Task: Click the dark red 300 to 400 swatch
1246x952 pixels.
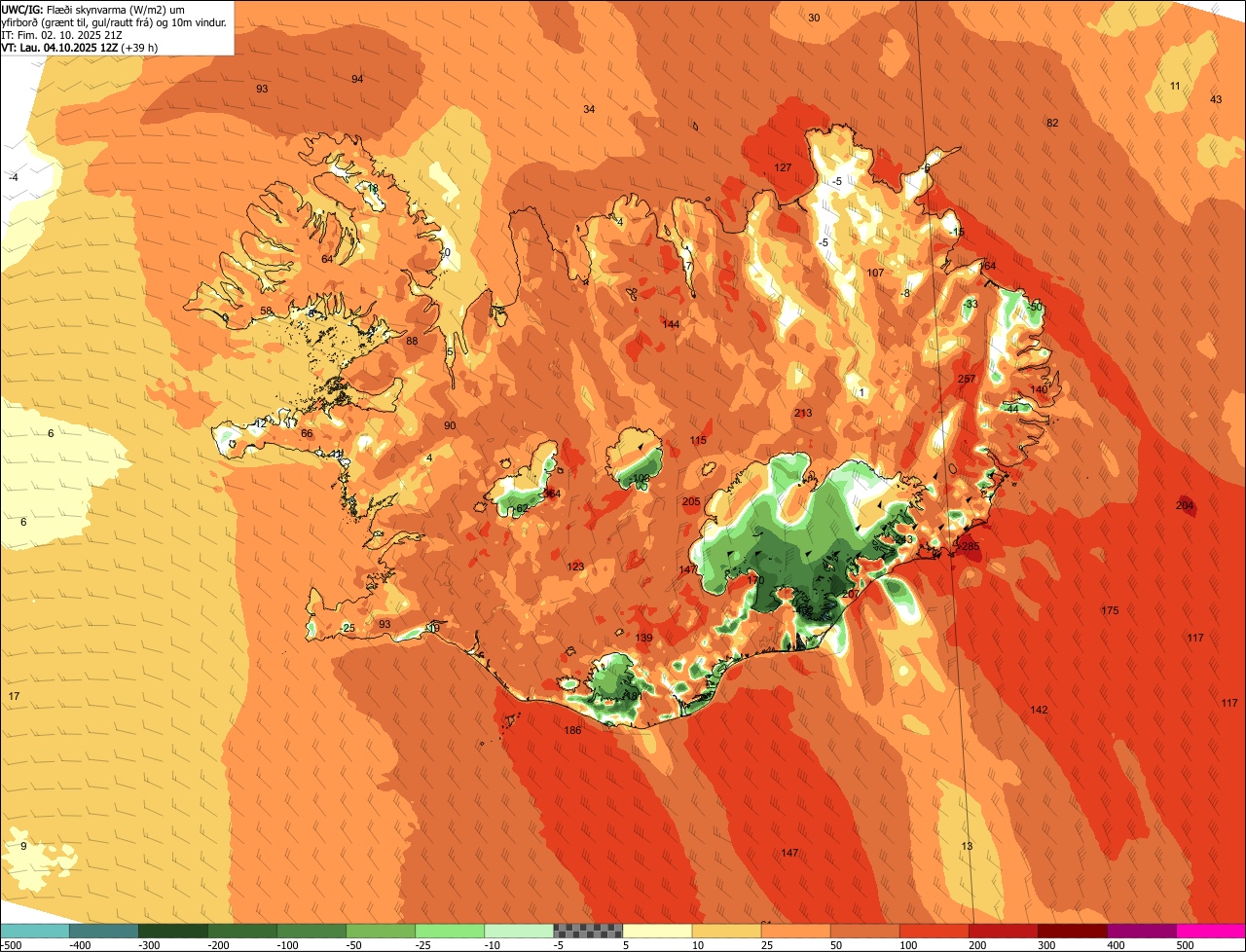Action: click(x=1073, y=931)
